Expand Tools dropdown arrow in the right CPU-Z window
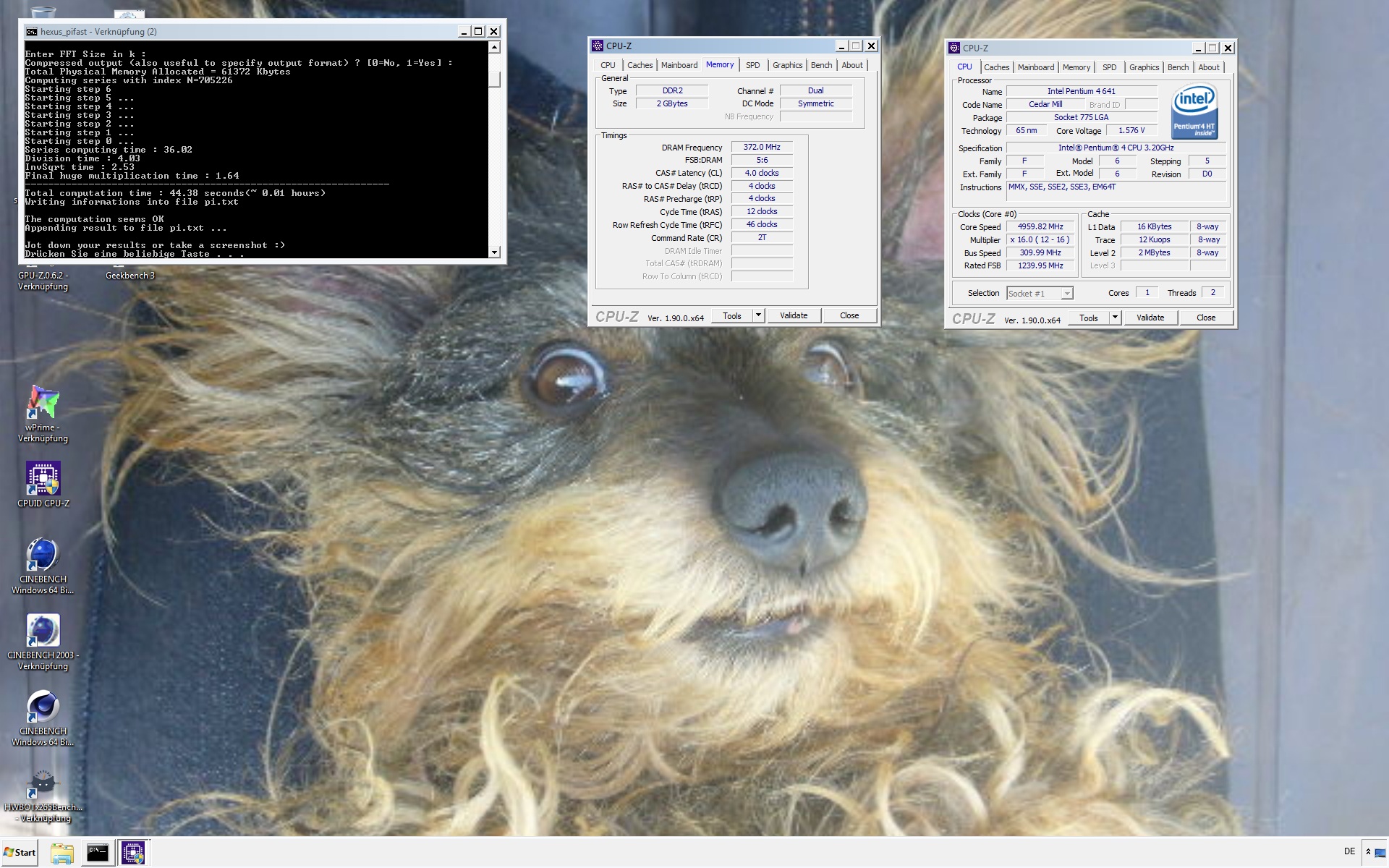 tap(1115, 318)
